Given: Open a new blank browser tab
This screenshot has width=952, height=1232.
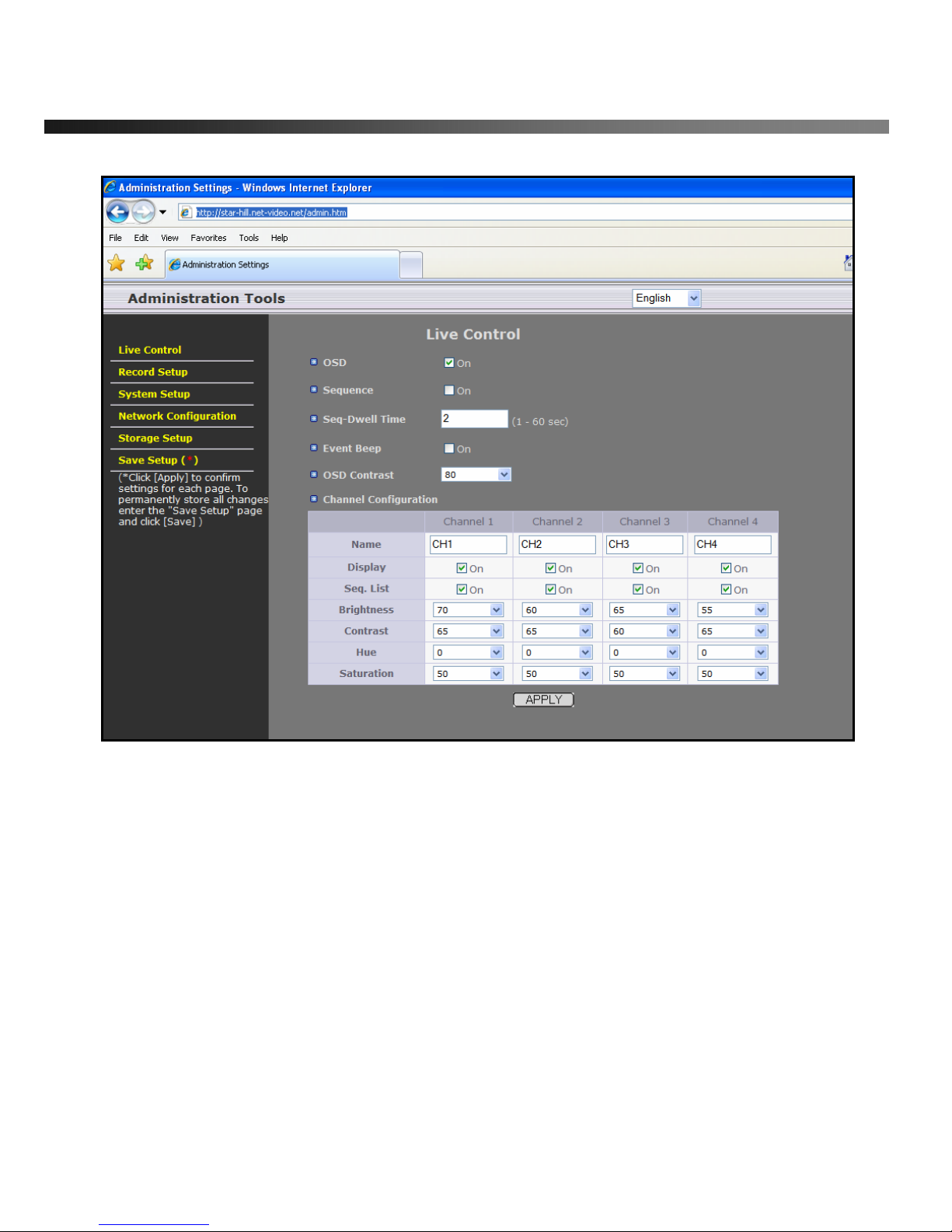Looking at the screenshot, I should click(411, 265).
